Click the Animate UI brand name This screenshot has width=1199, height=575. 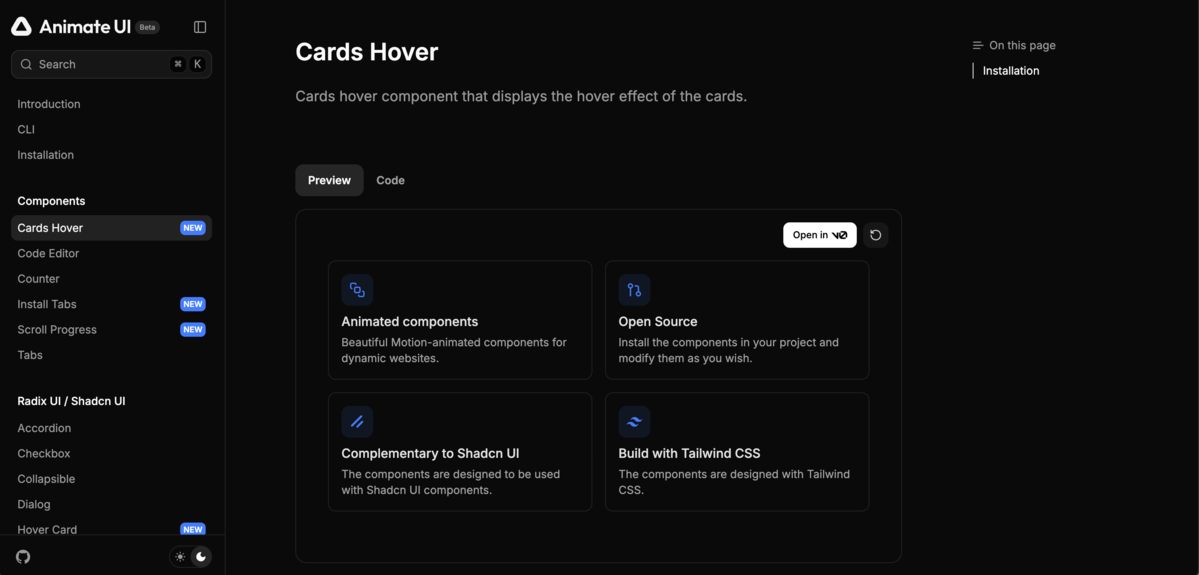pos(86,27)
